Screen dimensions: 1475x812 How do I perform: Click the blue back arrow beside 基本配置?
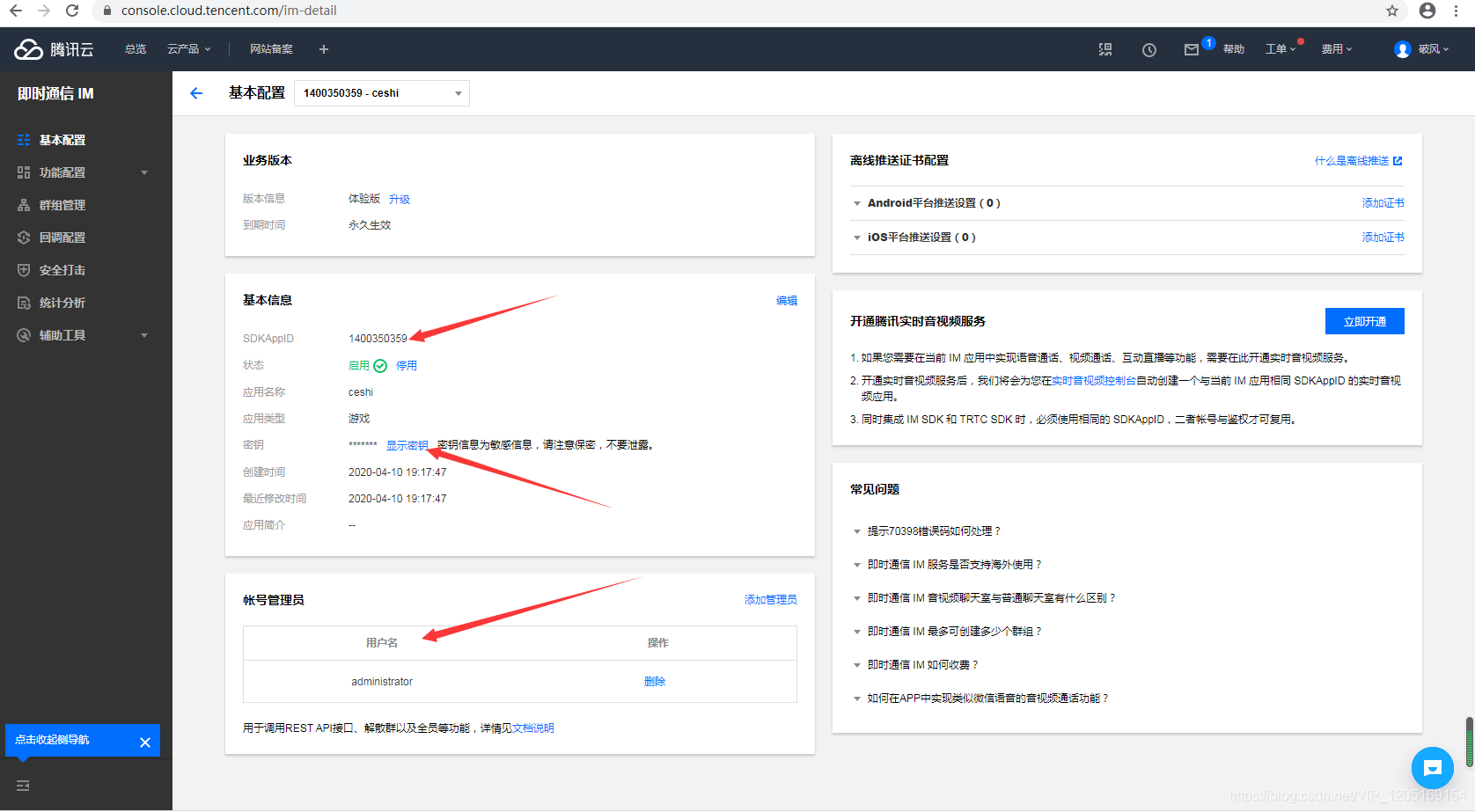pyautogui.click(x=196, y=93)
